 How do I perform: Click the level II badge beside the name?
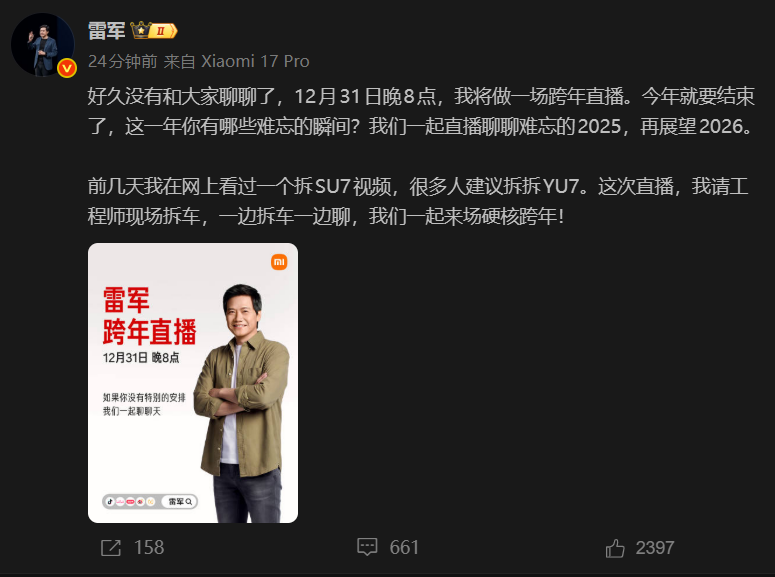pos(164,31)
